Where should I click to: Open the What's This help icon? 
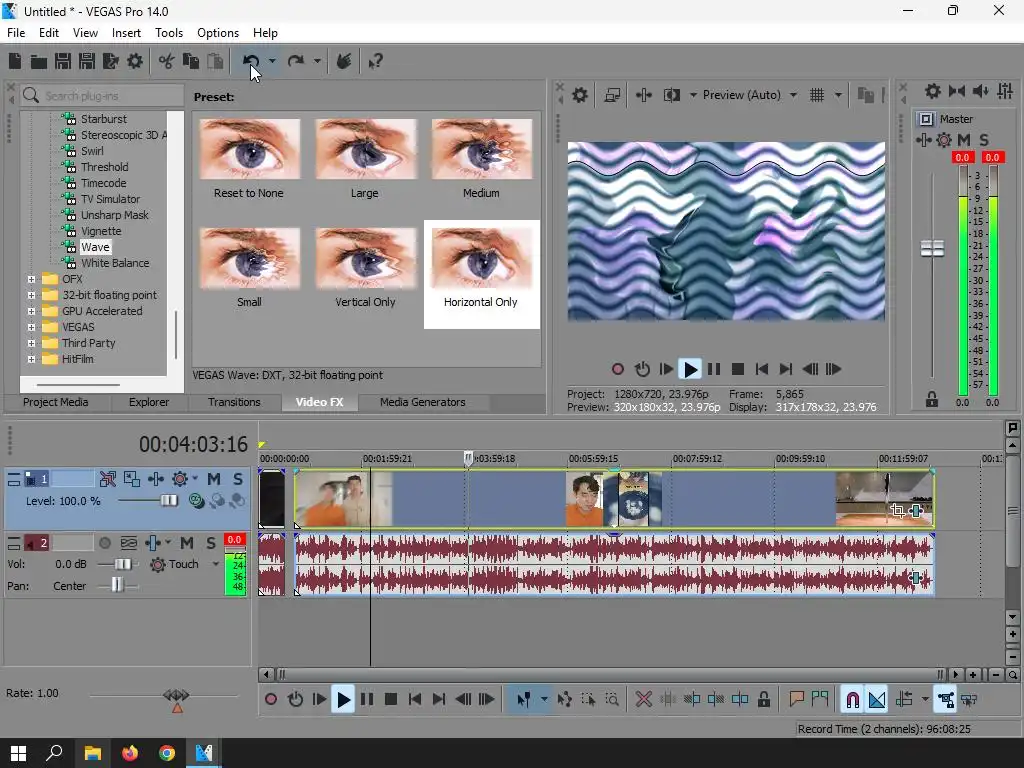[x=375, y=61]
